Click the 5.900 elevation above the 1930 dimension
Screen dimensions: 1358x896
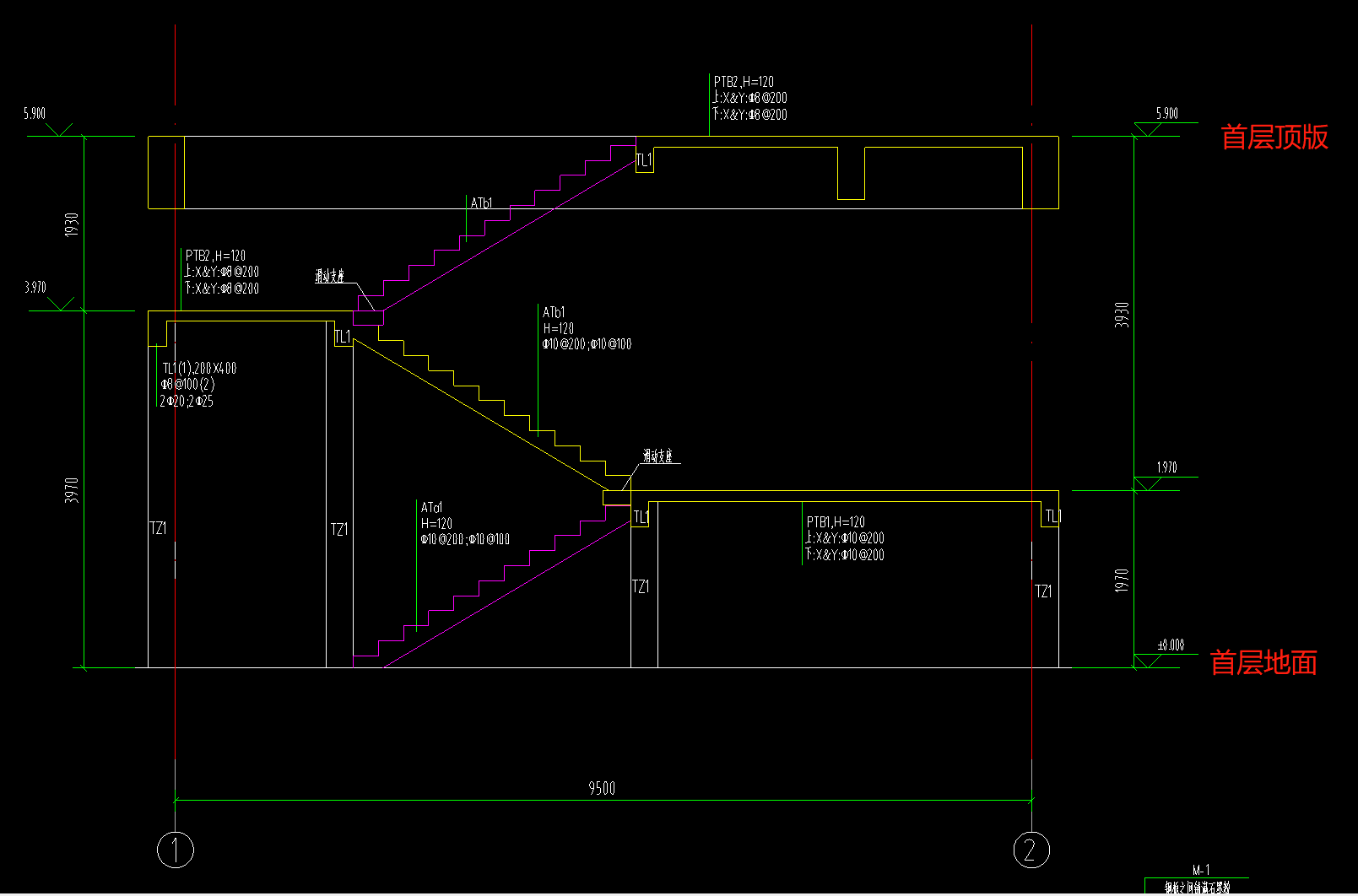[35, 113]
